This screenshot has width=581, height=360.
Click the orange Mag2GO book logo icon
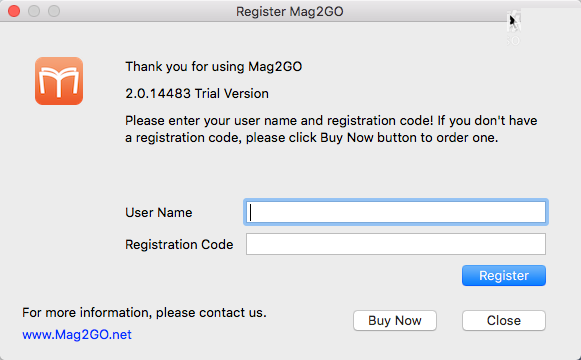point(59,81)
